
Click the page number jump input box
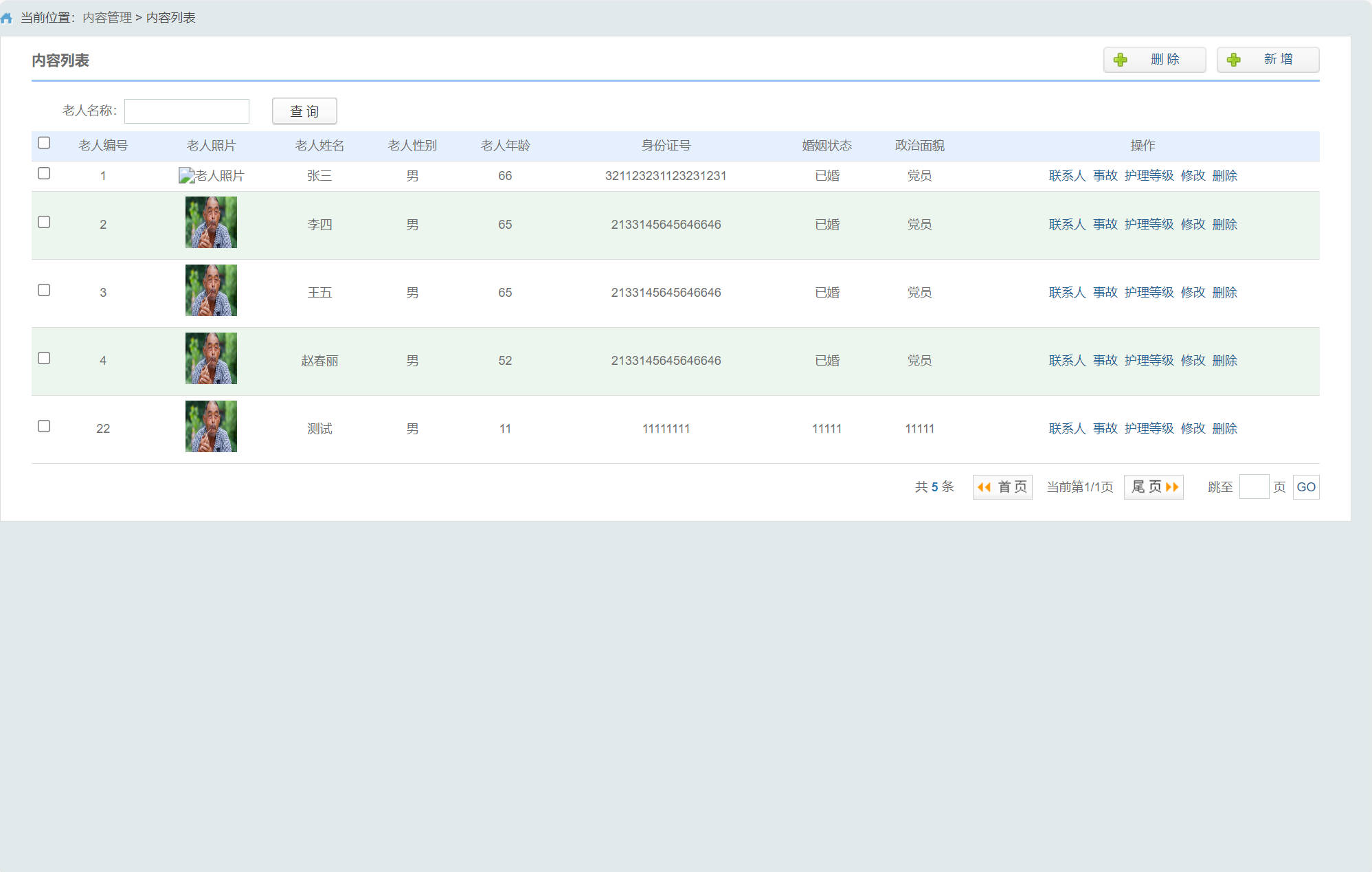coord(1254,487)
